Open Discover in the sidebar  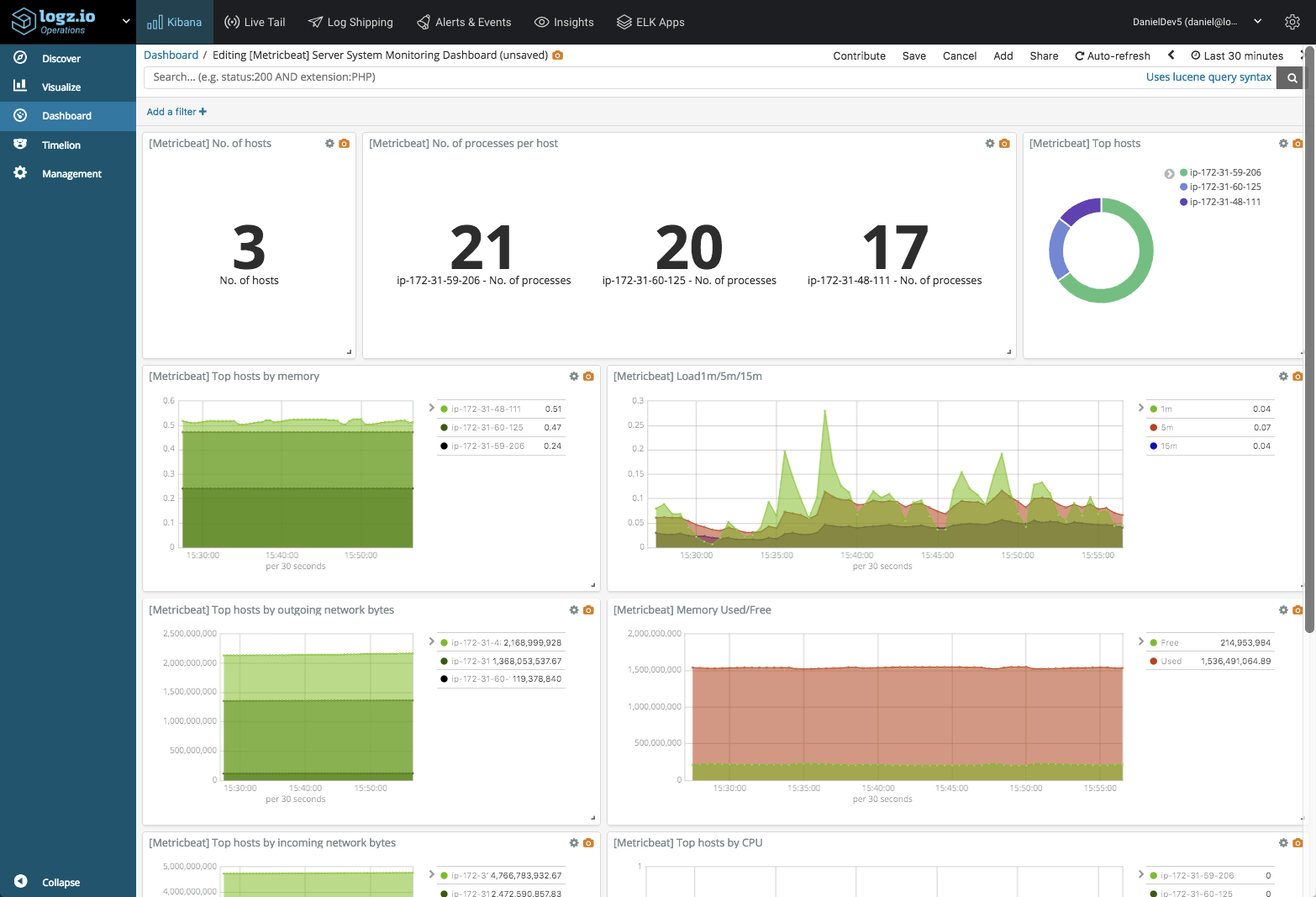coord(68,58)
